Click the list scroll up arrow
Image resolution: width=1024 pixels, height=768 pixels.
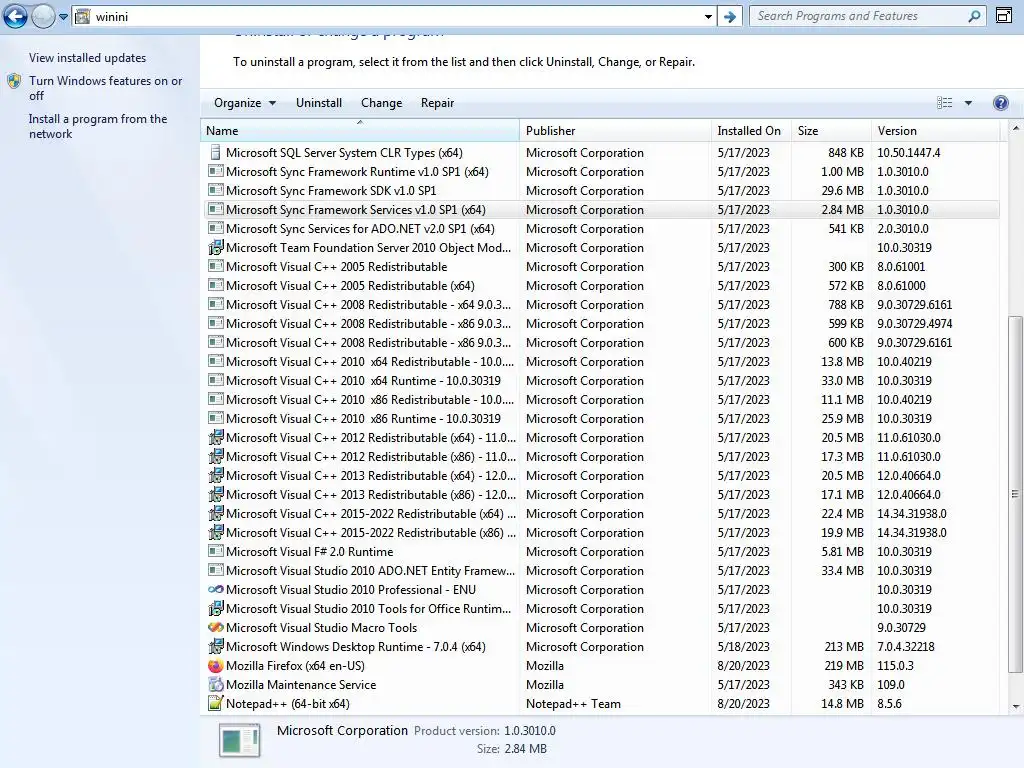1016,129
